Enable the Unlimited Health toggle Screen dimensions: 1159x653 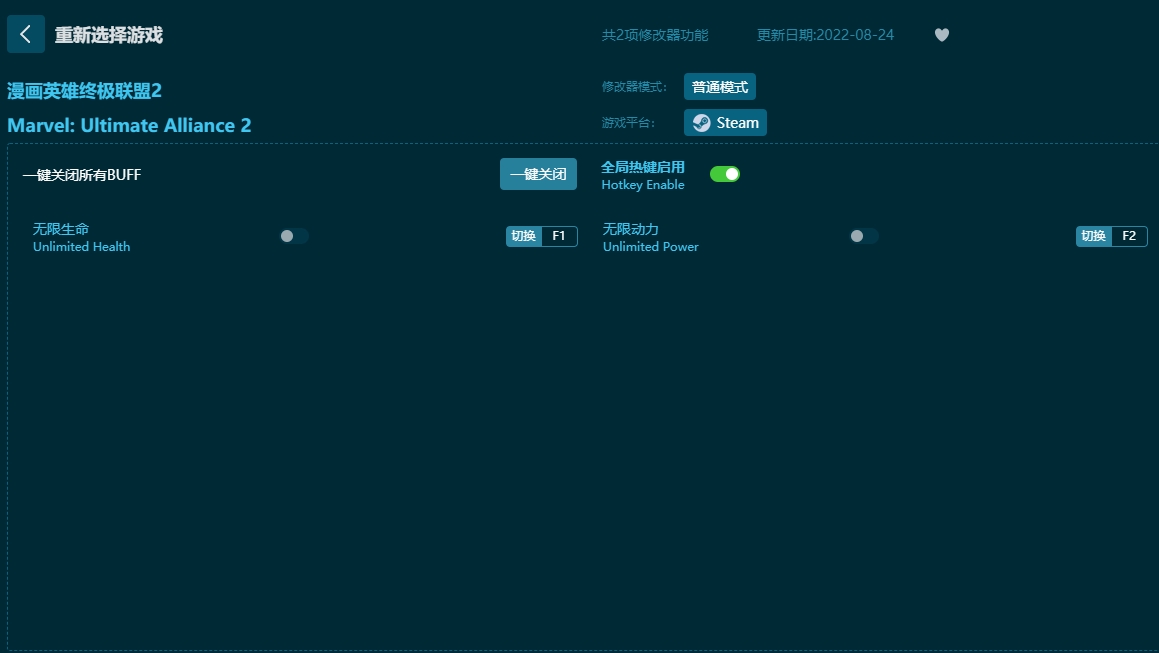pos(293,236)
